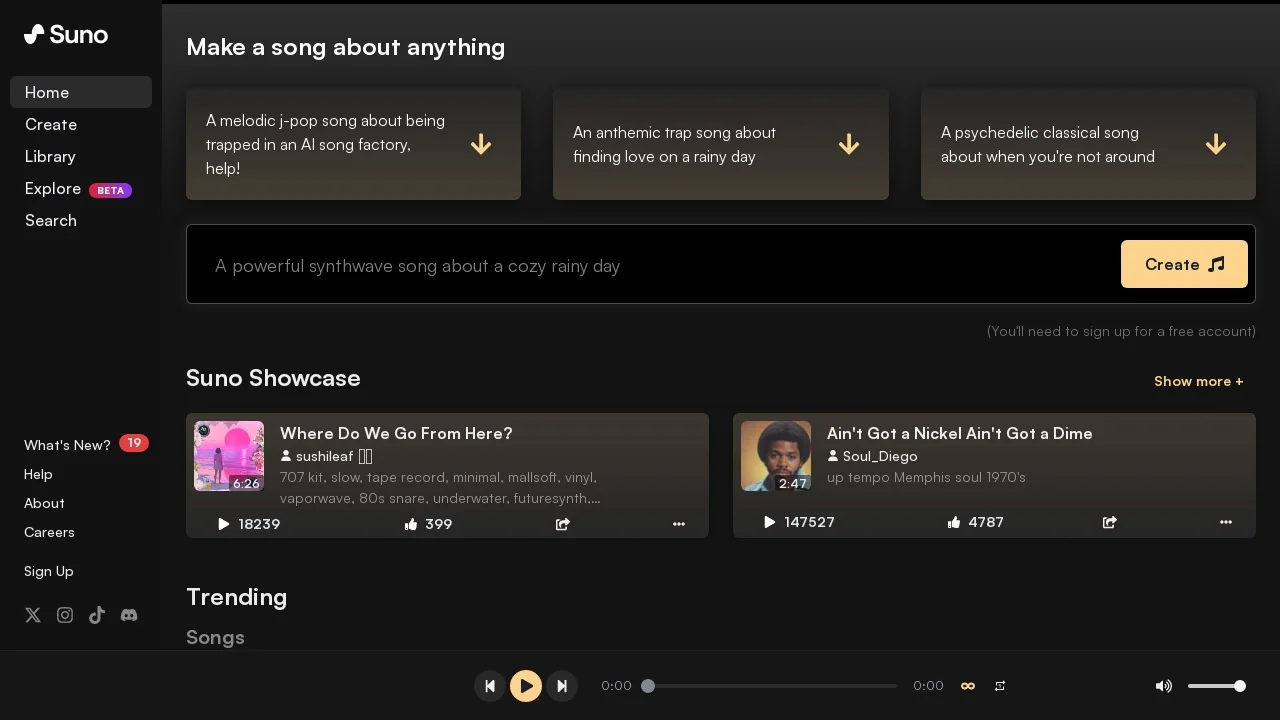
Task: Click the Songs heading under Trending
Action: tap(215, 637)
